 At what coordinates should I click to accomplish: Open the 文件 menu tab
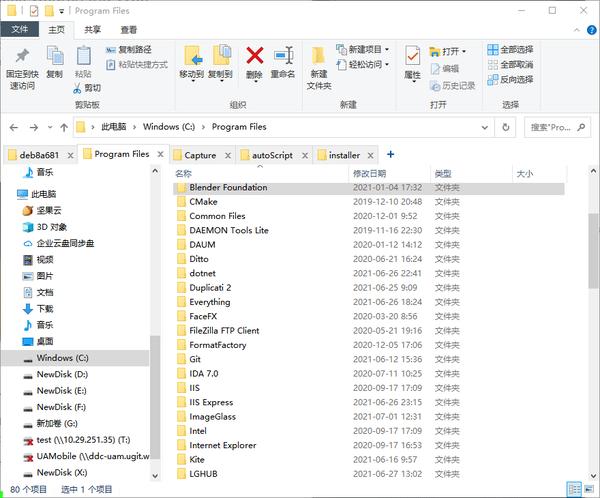20,29
